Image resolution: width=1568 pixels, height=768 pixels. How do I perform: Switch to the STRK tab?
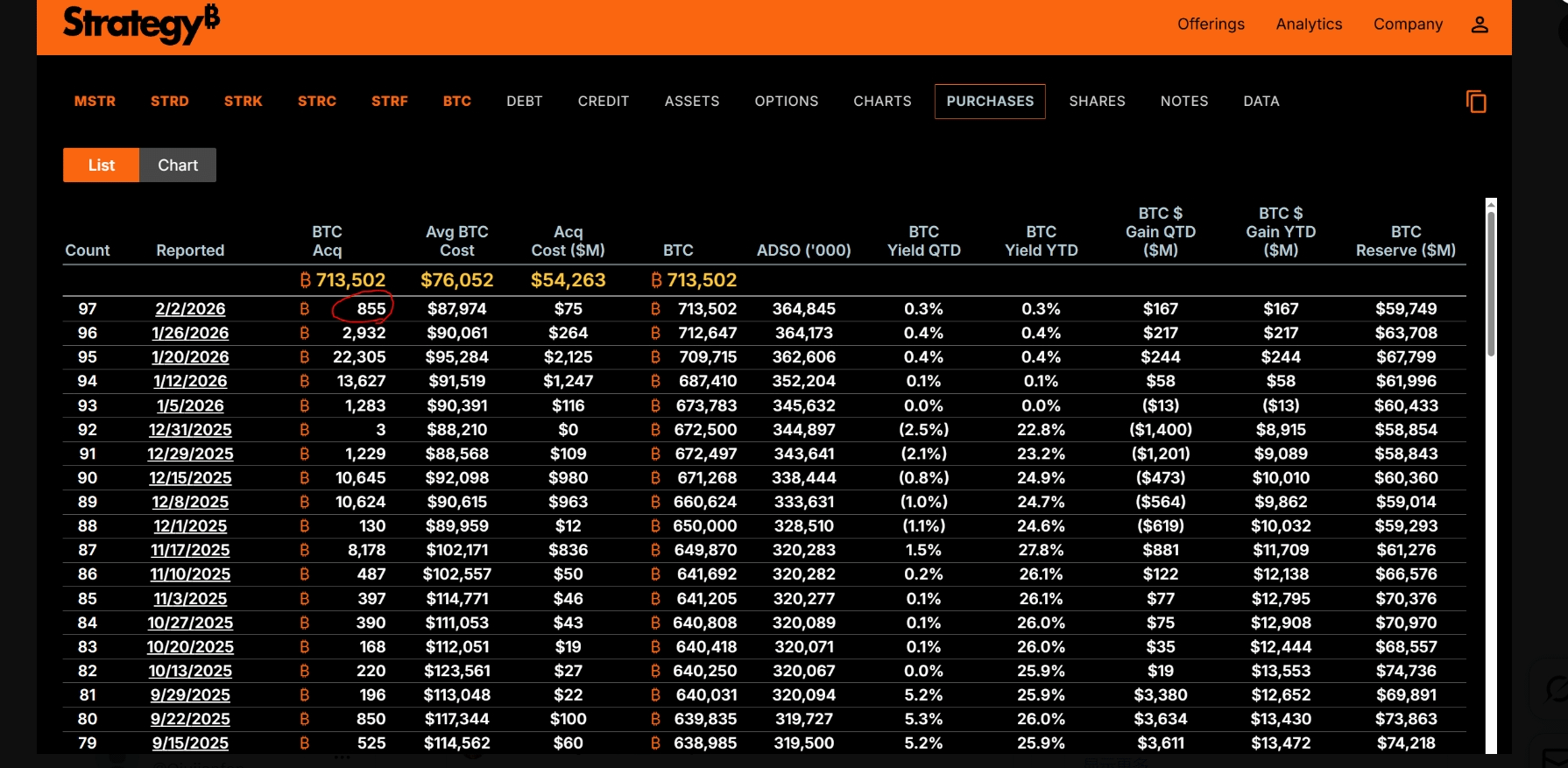pos(243,102)
